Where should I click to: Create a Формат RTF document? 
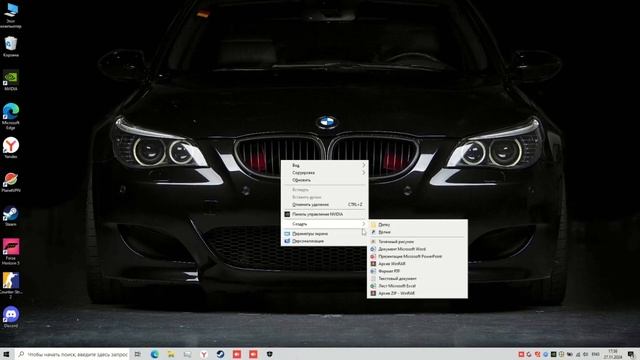(x=417, y=271)
